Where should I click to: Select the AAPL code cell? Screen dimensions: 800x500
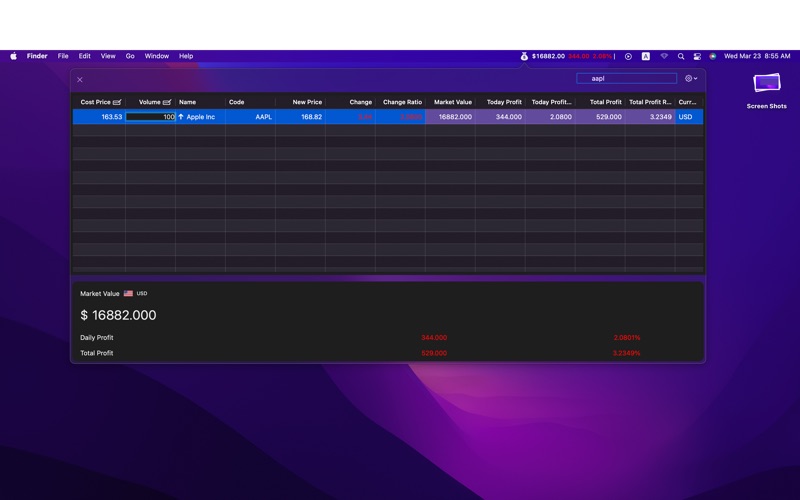tap(251, 117)
